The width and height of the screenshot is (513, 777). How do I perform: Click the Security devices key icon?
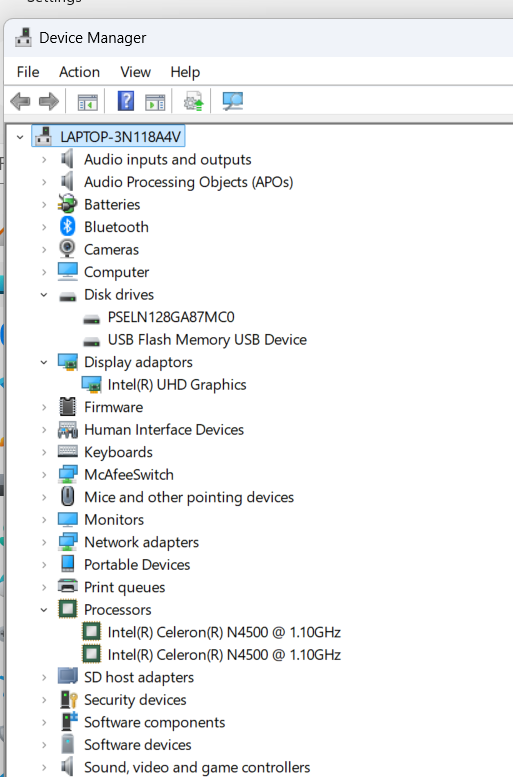coord(68,699)
